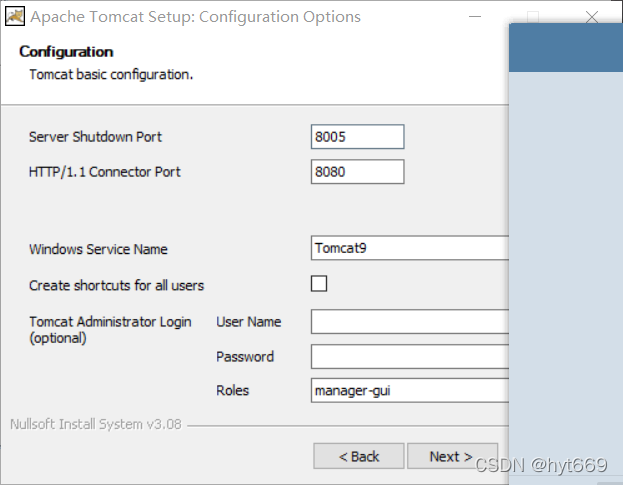
Task: Click the Tomcat Administrator Login (optional) label
Action: pos(110,330)
